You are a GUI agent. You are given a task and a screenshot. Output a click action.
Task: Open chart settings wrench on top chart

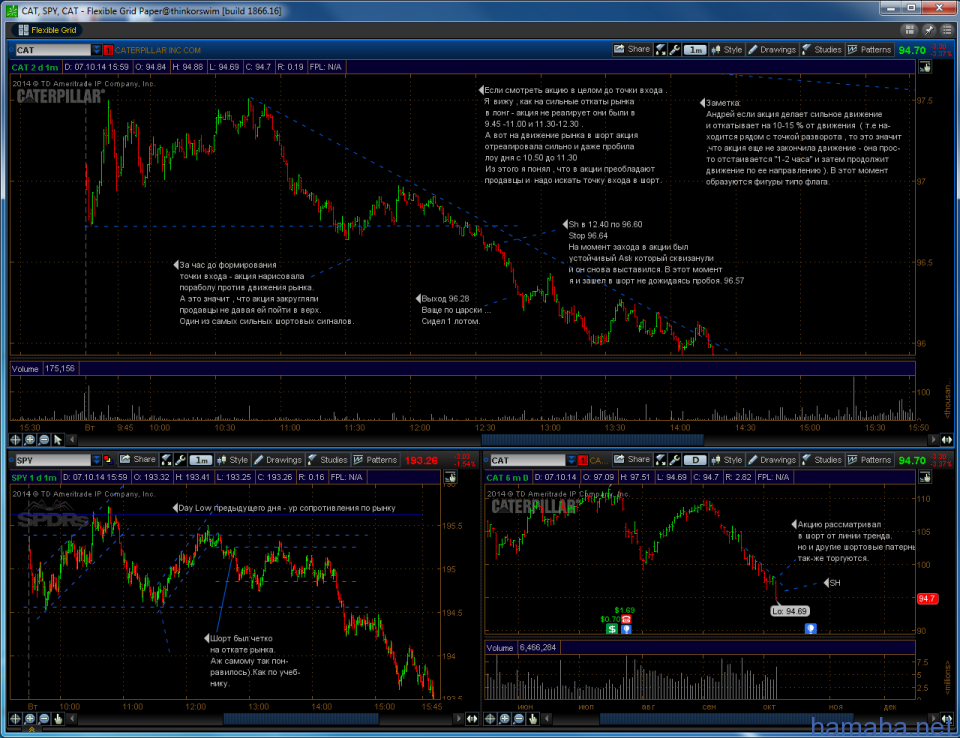tap(675, 50)
